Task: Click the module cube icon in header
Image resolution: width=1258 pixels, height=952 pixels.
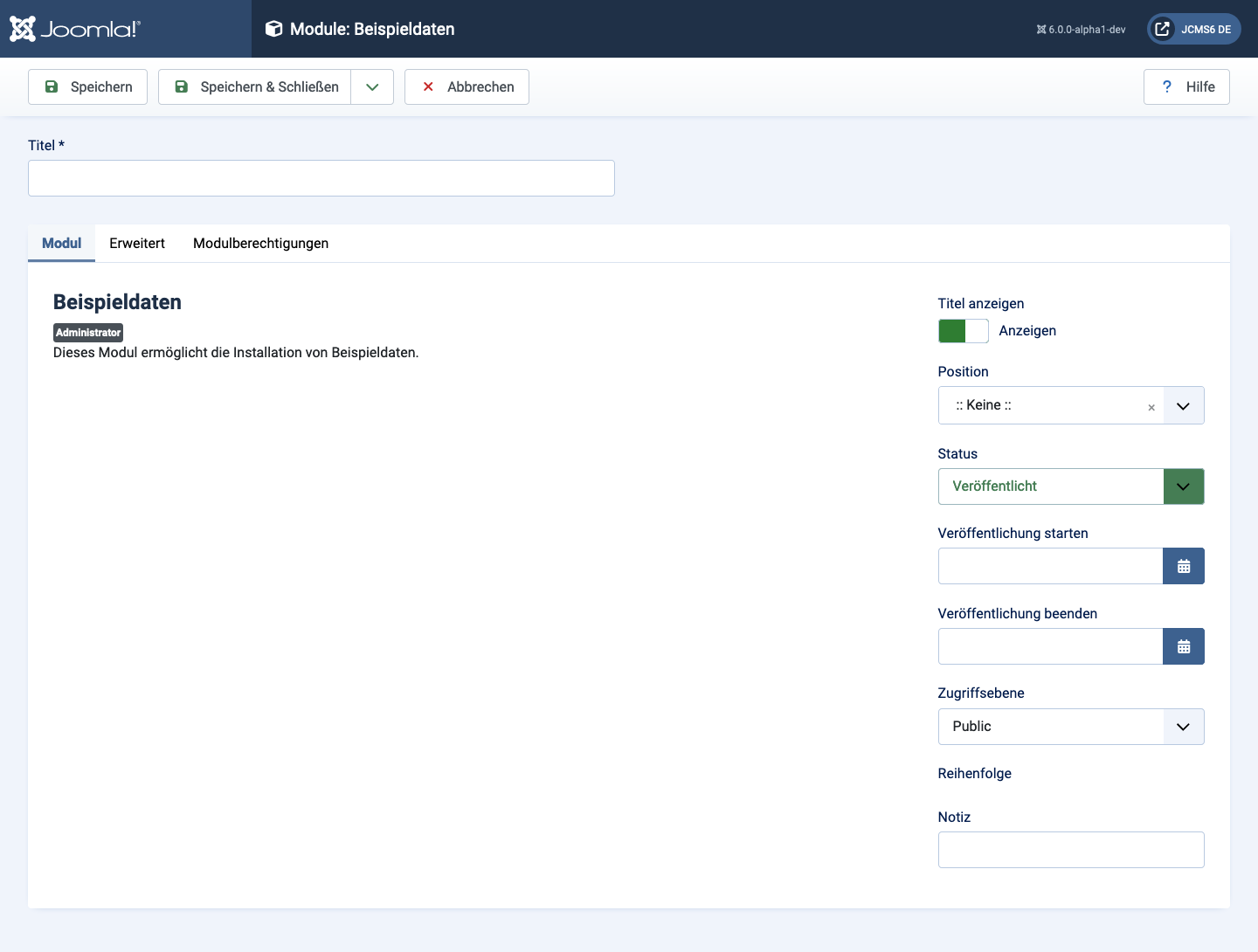Action: point(273,29)
